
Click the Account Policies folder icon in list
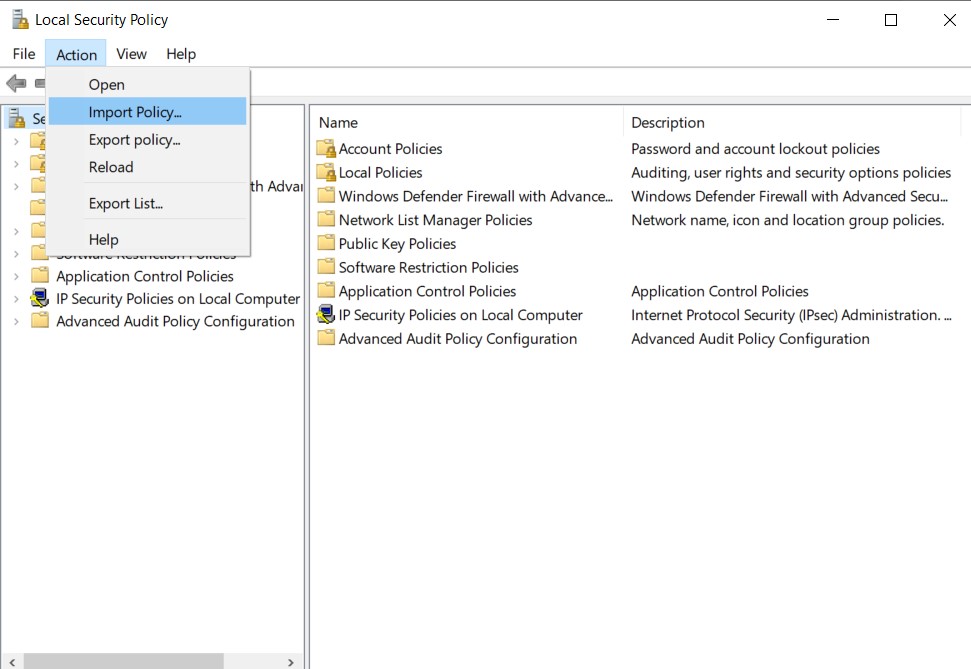(x=326, y=149)
